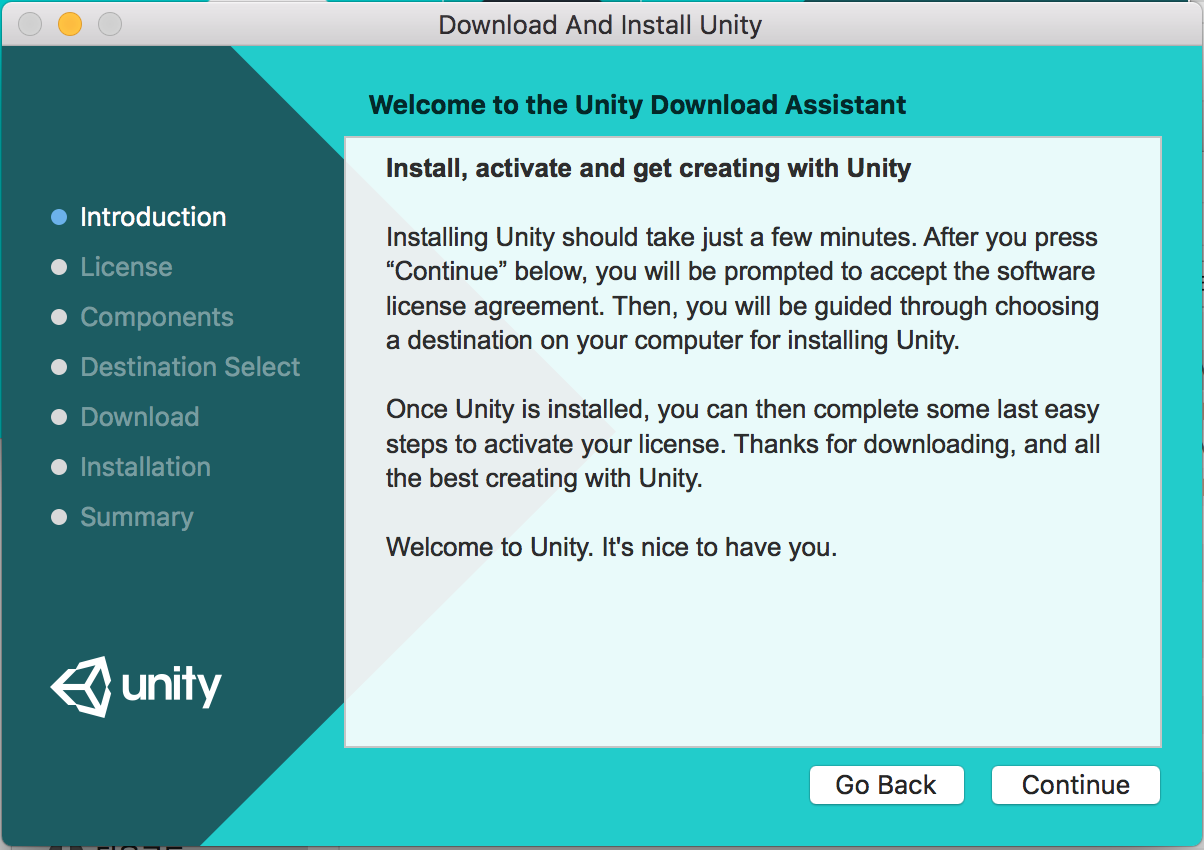The image size is (1204, 850).
Task: Click the Download And Install Unity title bar
Action: (600, 24)
